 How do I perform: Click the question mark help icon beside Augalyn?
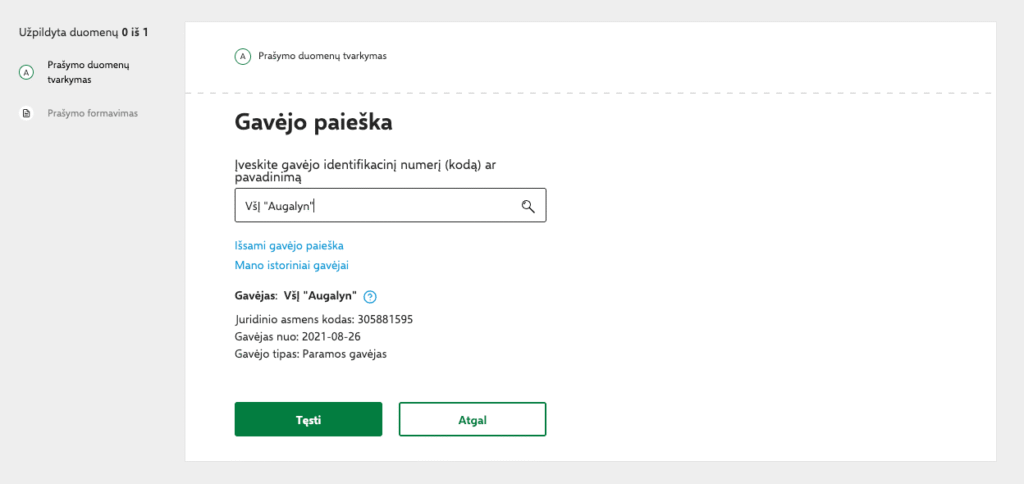pyautogui.click(x=370, y=296)
